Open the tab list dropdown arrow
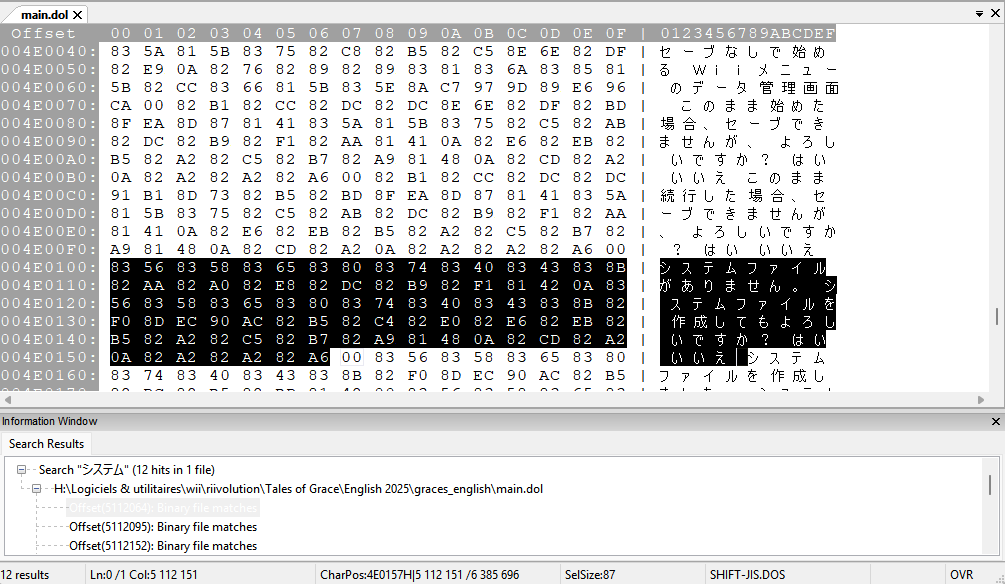Image resolution: width=1005 pixels, height=584 pixels. click(979, 13)
